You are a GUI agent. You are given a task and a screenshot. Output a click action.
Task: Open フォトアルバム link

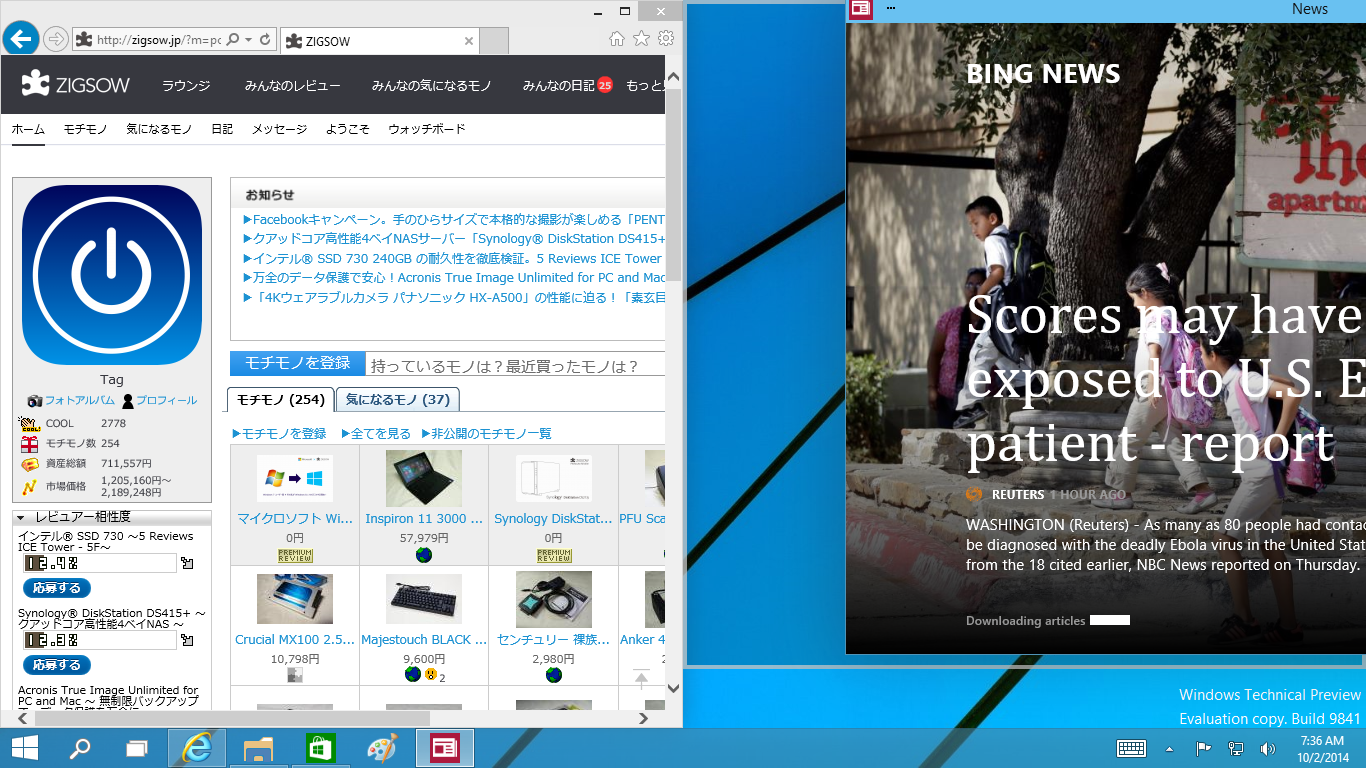click(x=80, y=400)
